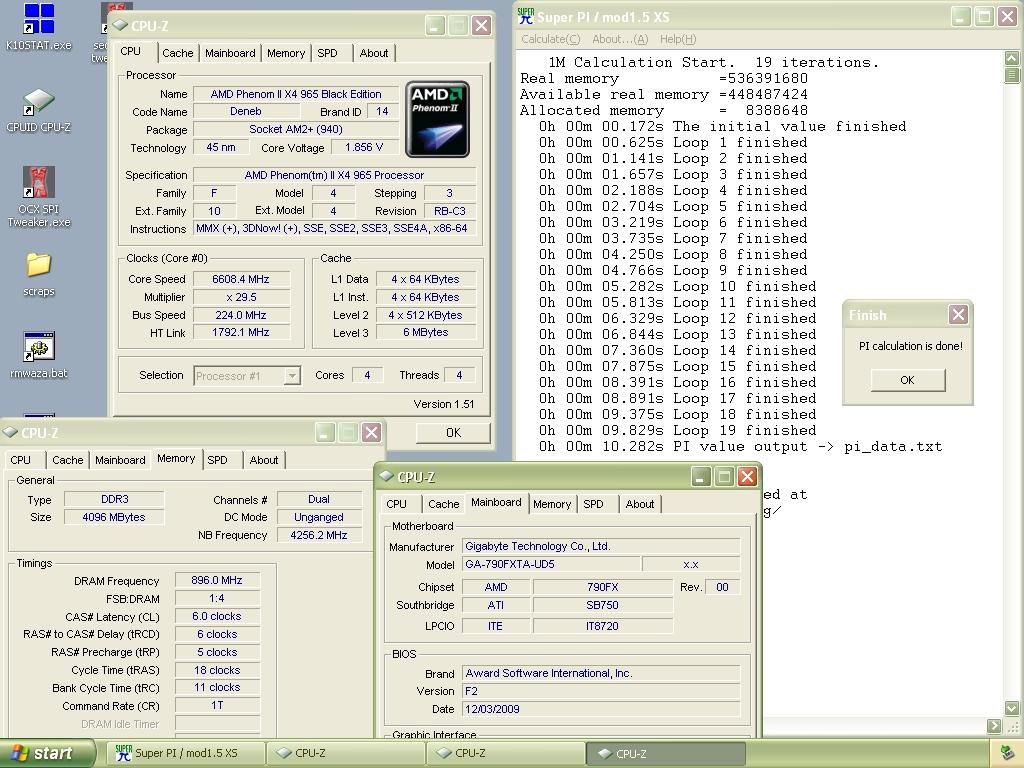Click the Bus Speed 224.0 MHz value

point(240,315)
